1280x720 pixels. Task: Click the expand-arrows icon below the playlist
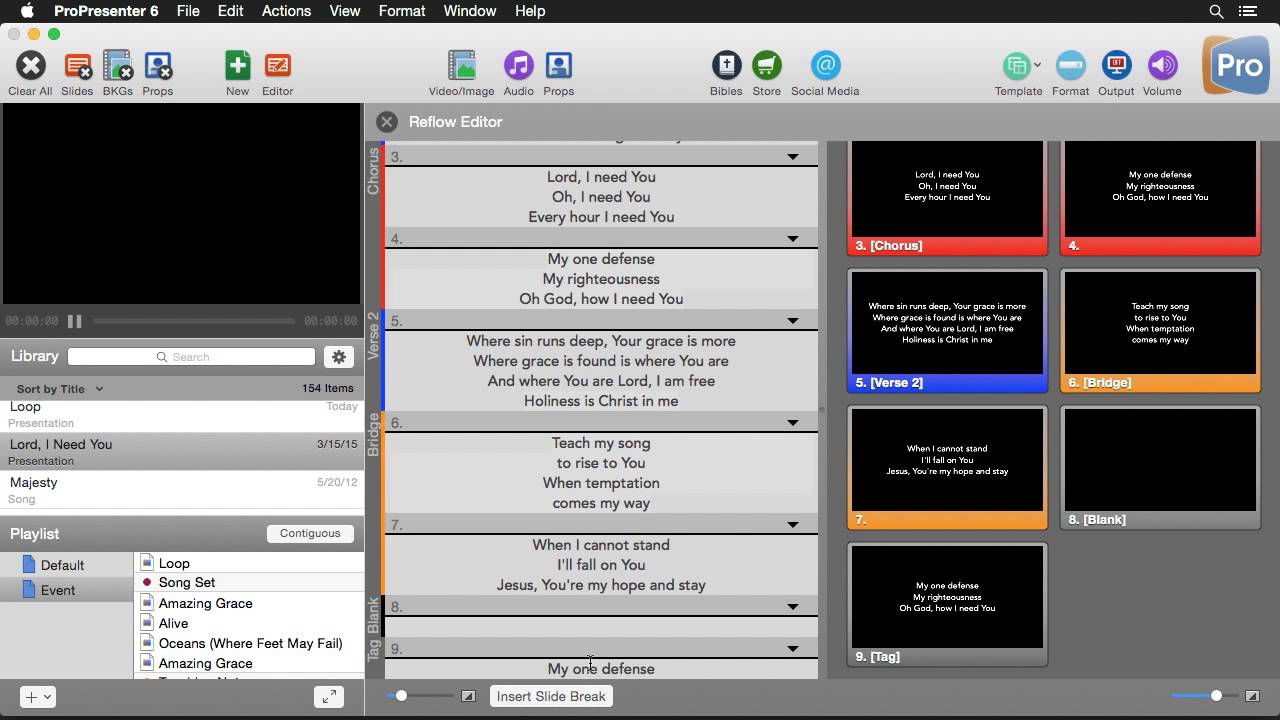click(x=328, y=697)
